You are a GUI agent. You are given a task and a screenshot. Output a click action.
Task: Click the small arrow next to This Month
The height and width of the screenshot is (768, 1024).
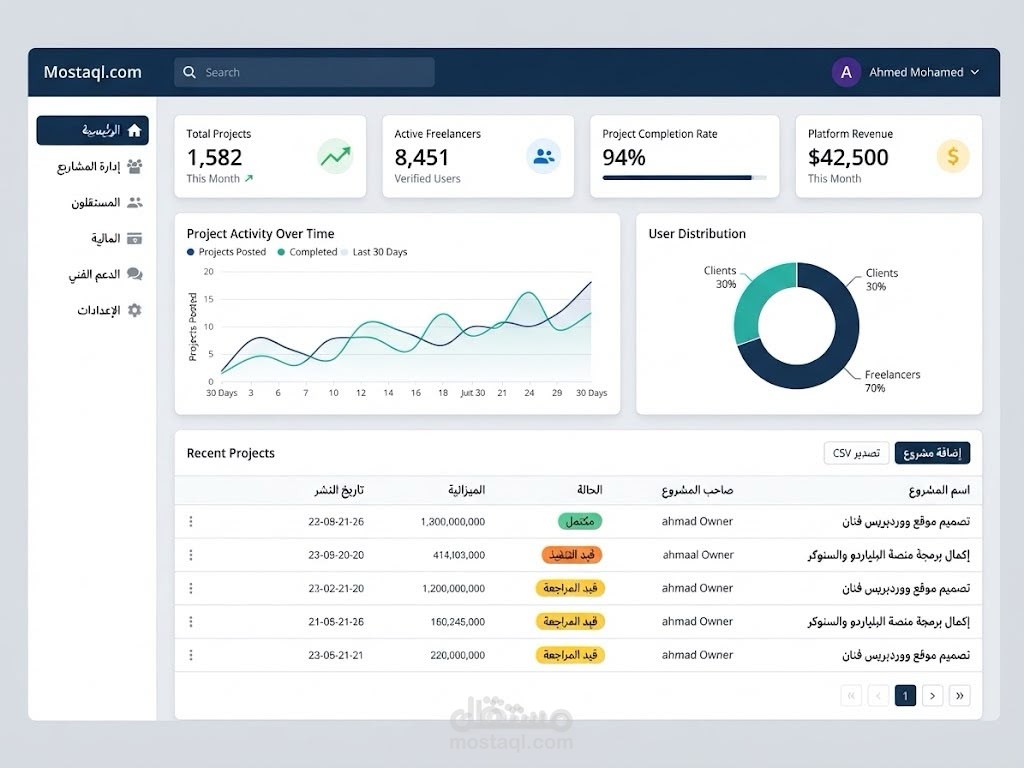(249, 178)
